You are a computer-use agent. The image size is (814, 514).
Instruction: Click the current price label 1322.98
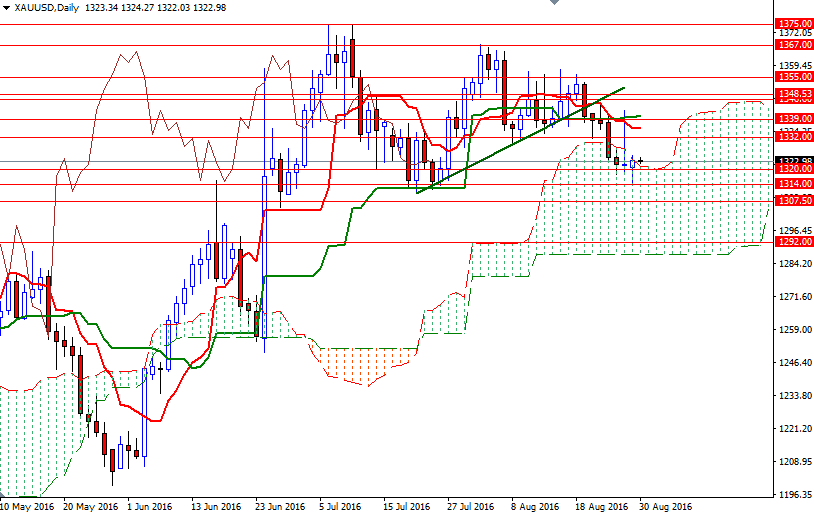[794, 160]
